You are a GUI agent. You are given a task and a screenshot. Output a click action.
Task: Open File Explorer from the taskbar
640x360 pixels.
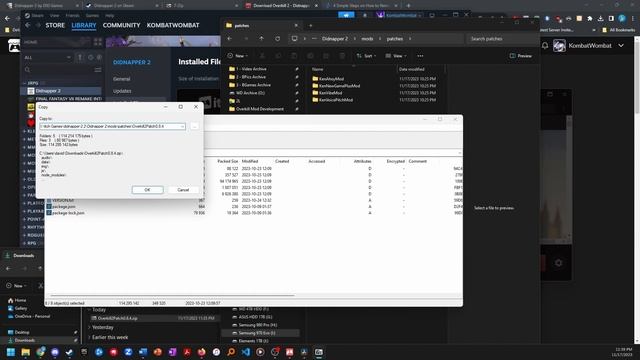26,352
